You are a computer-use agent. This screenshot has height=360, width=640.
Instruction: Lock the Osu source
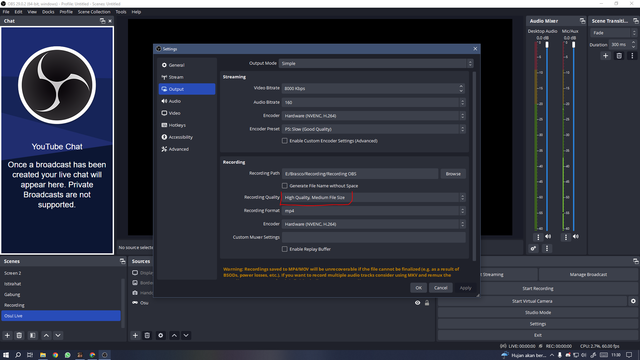[427, 303]
